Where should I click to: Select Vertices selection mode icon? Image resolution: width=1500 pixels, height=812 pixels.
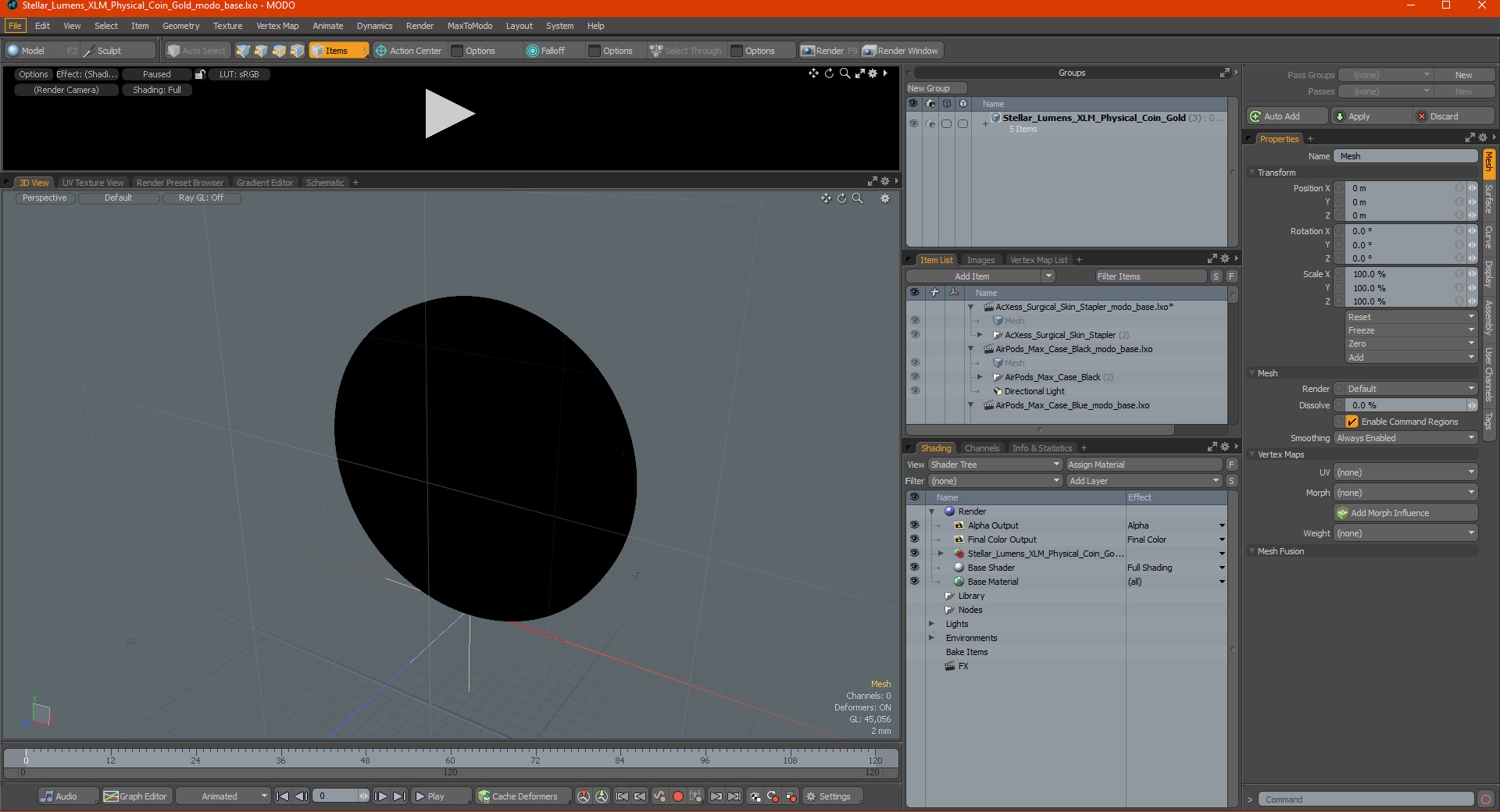tap(243, 51)
